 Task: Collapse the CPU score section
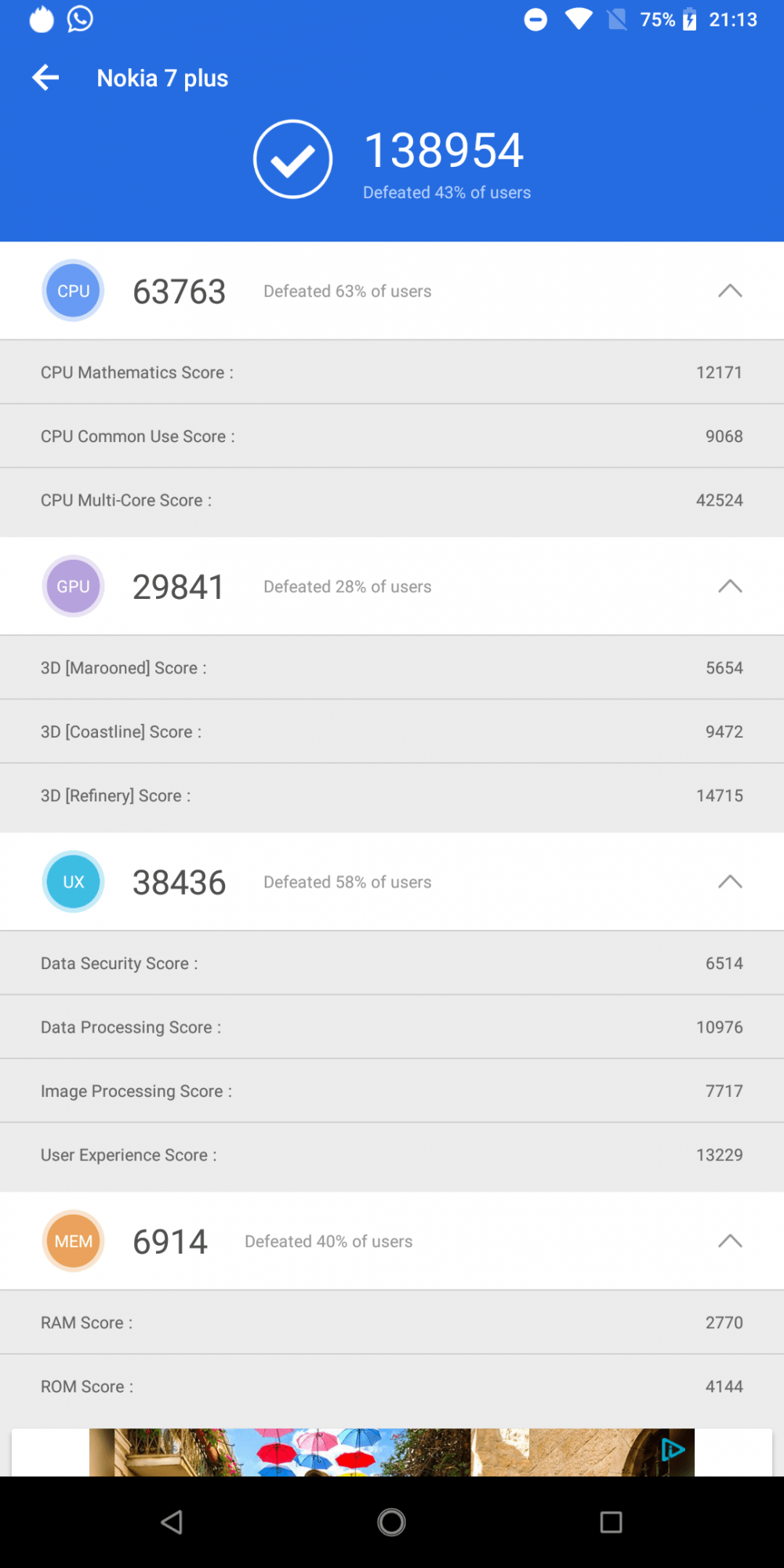pyautogui.click(x=730, y=291)
